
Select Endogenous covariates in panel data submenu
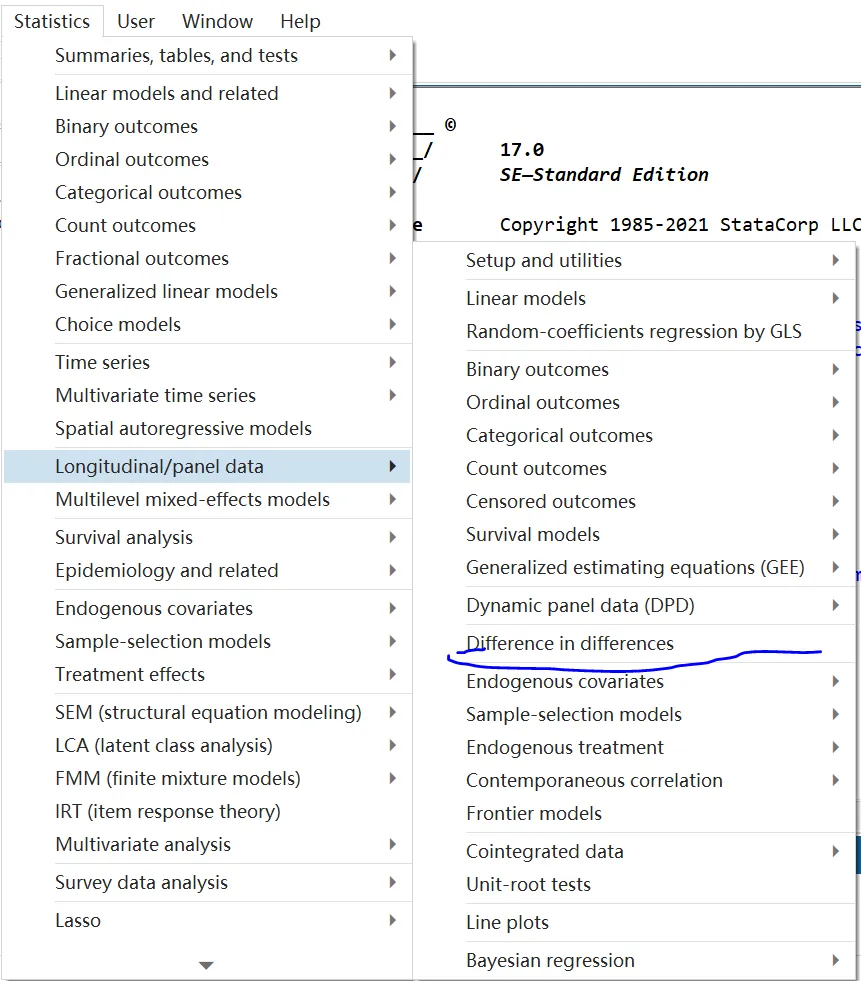(x=634, y=681)
